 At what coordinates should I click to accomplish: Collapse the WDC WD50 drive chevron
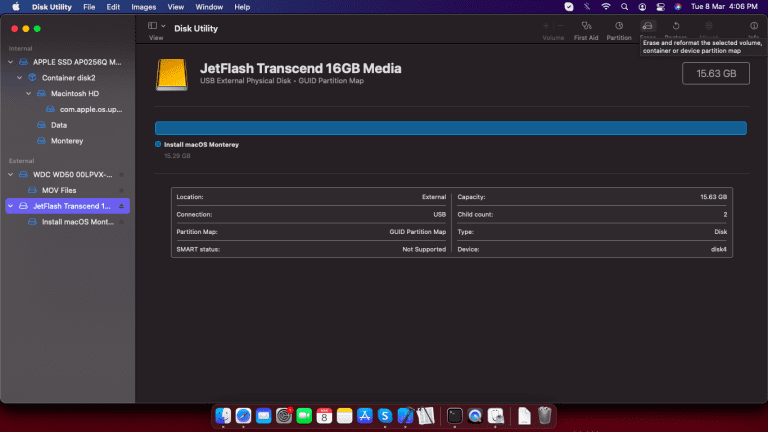tap(11, 175)
